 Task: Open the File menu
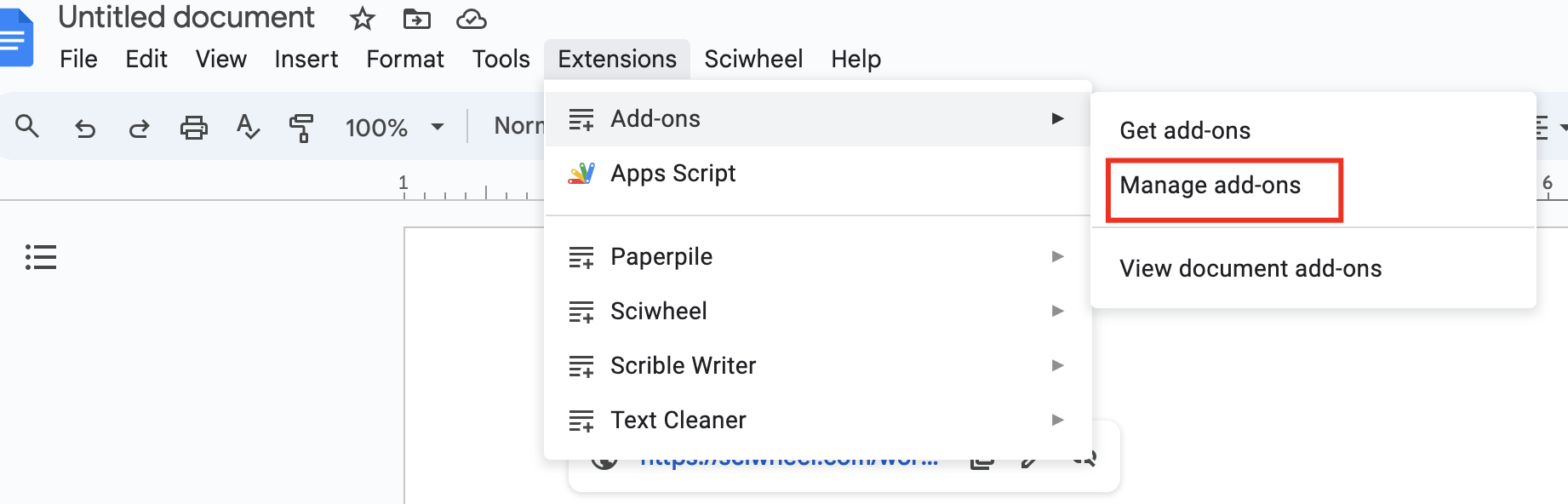coord(78,59)
